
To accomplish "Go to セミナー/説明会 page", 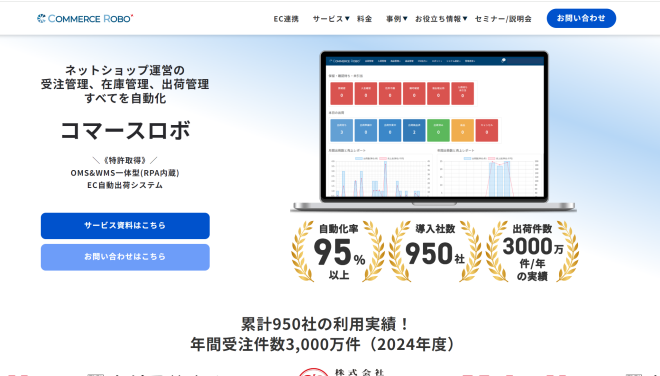I will pyautogui.click(x=503, y=19).
